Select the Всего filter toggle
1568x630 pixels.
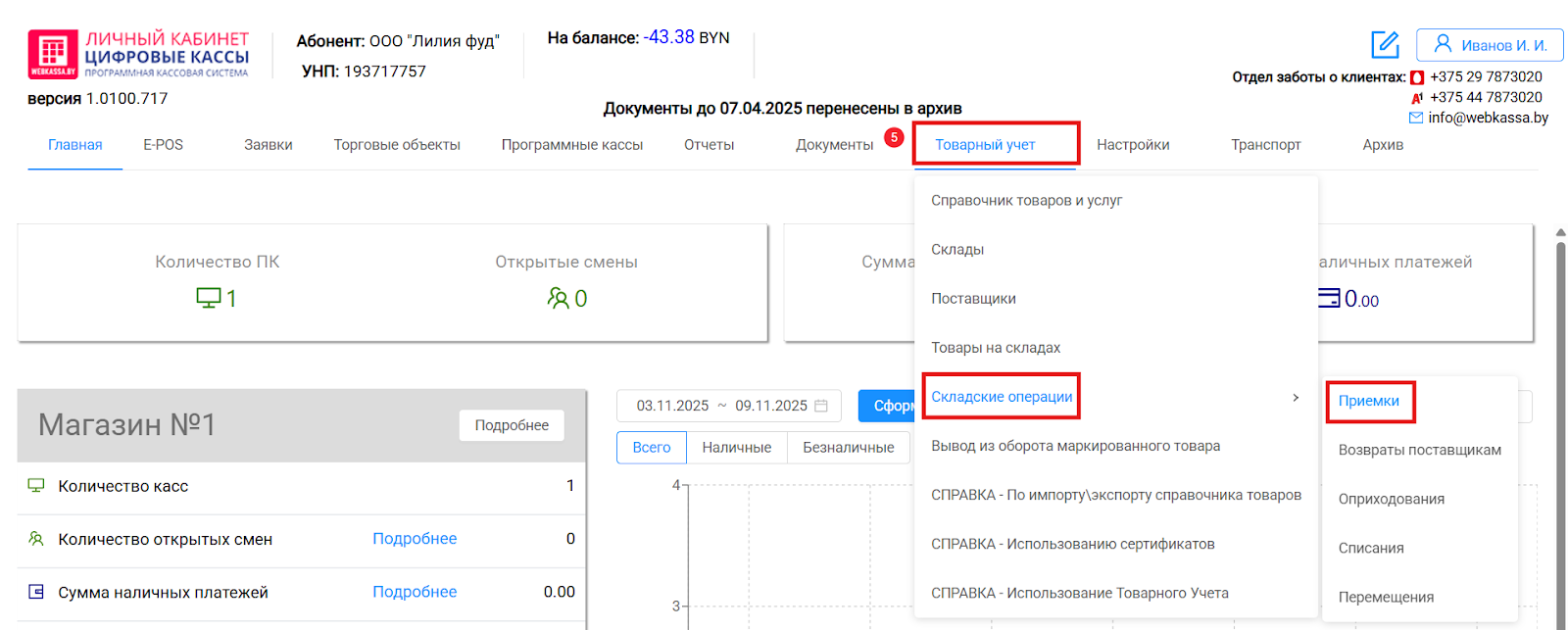651,448
